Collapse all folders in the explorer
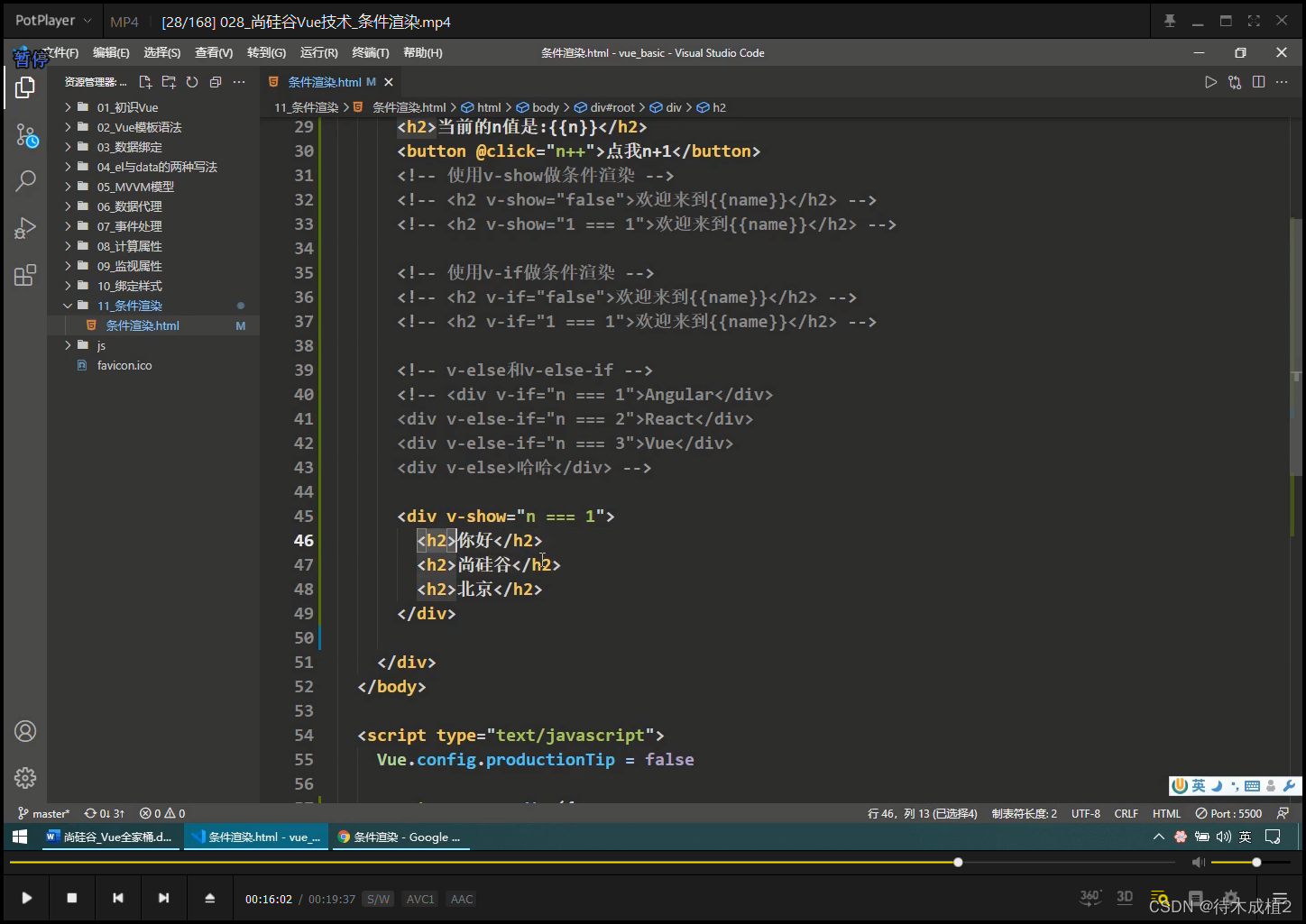This screenshot has width=1306, height=924. coord(216,82)
